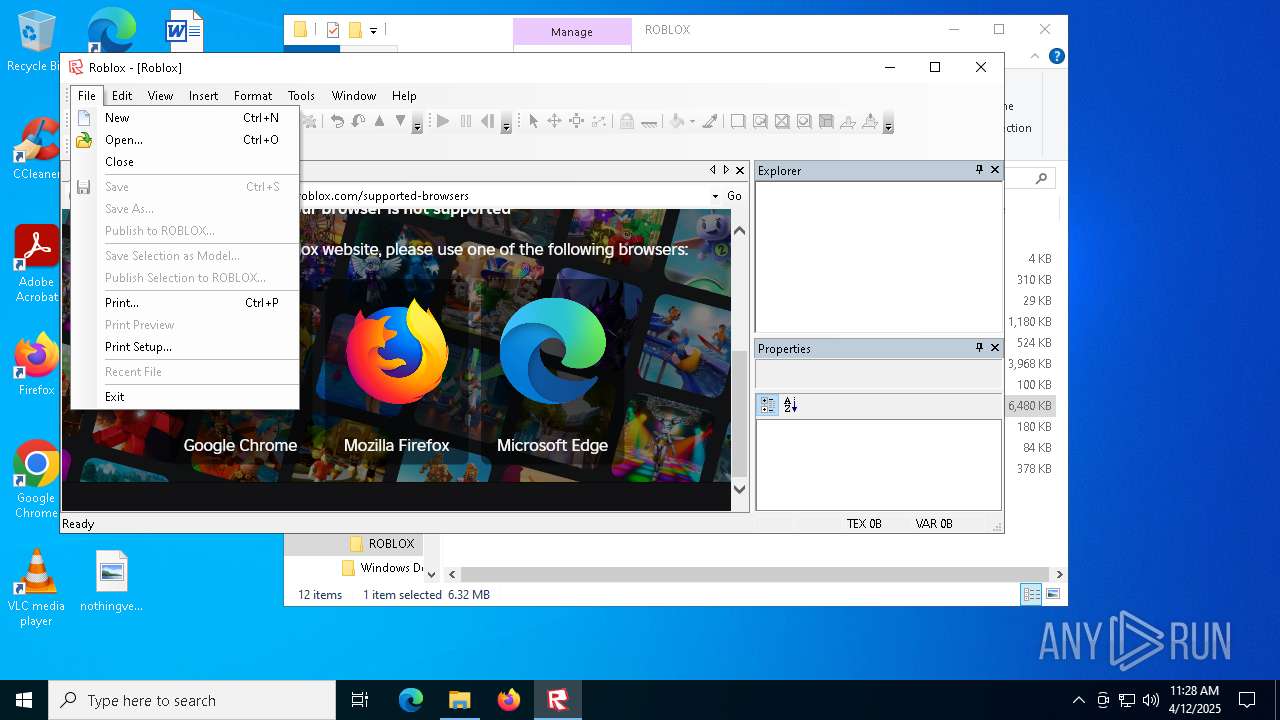Click the New document icon in File menu
The height and width of the screenshot is (720, 1280).
[84, 118]
